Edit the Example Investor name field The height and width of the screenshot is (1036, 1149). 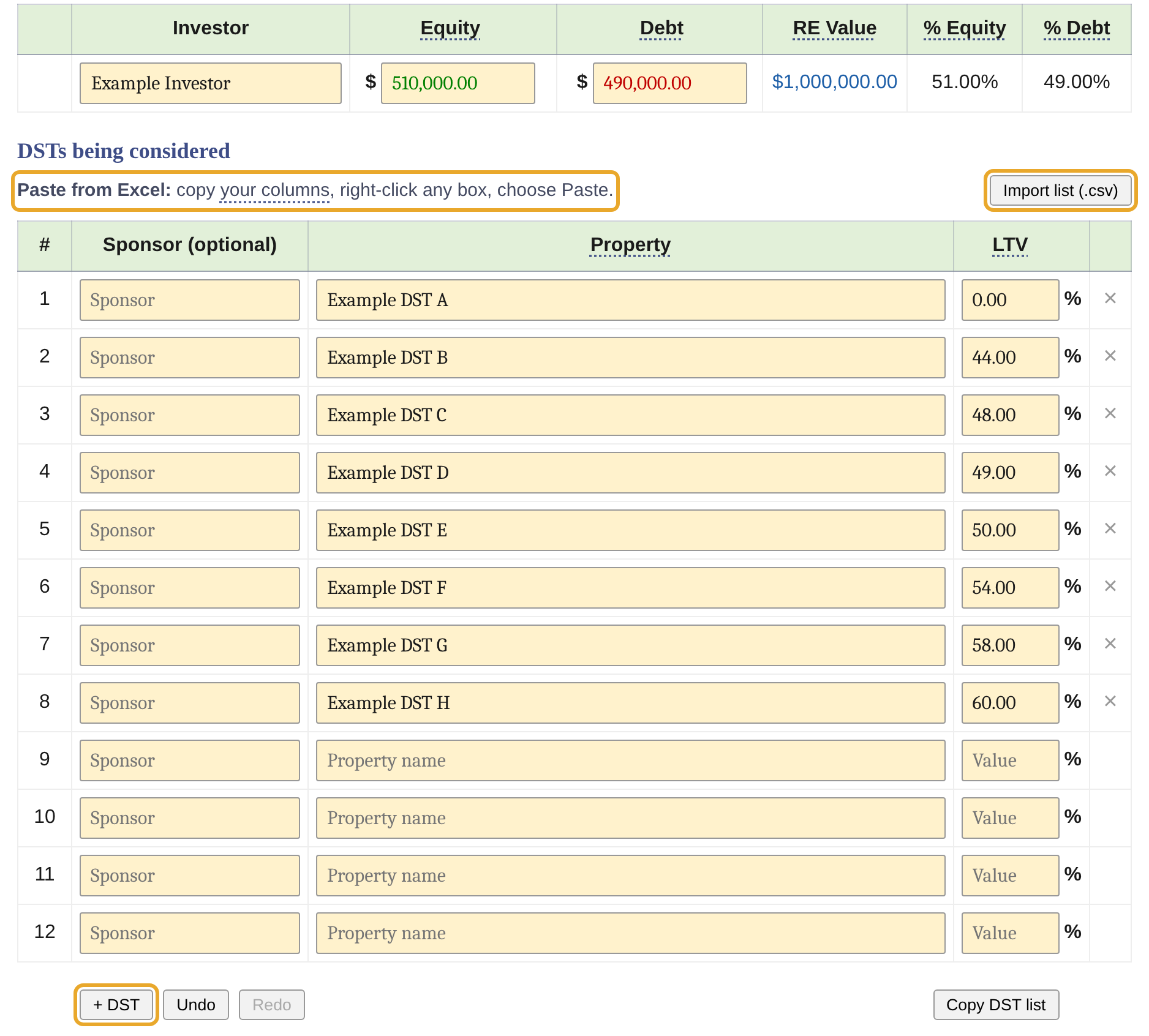[x=211, y=83]
